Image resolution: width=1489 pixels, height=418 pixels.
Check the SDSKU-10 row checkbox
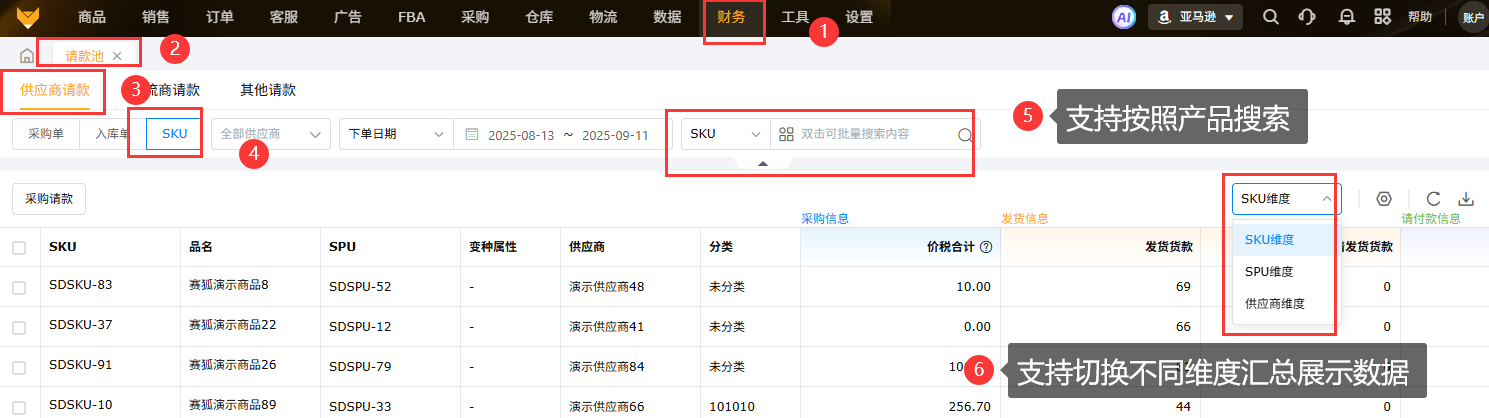pos(19,406)
